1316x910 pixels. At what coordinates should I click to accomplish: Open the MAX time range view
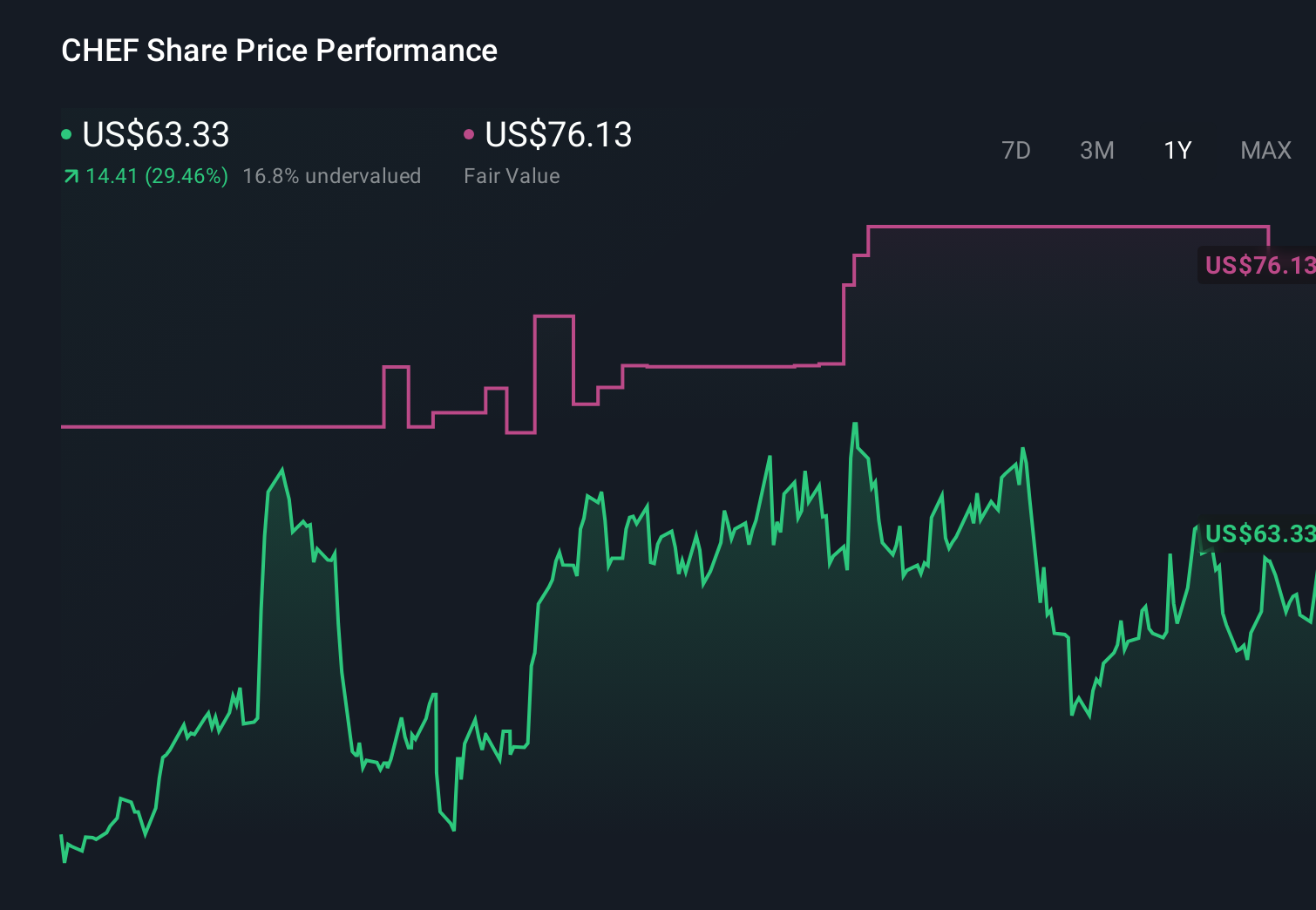[1265, 150]
